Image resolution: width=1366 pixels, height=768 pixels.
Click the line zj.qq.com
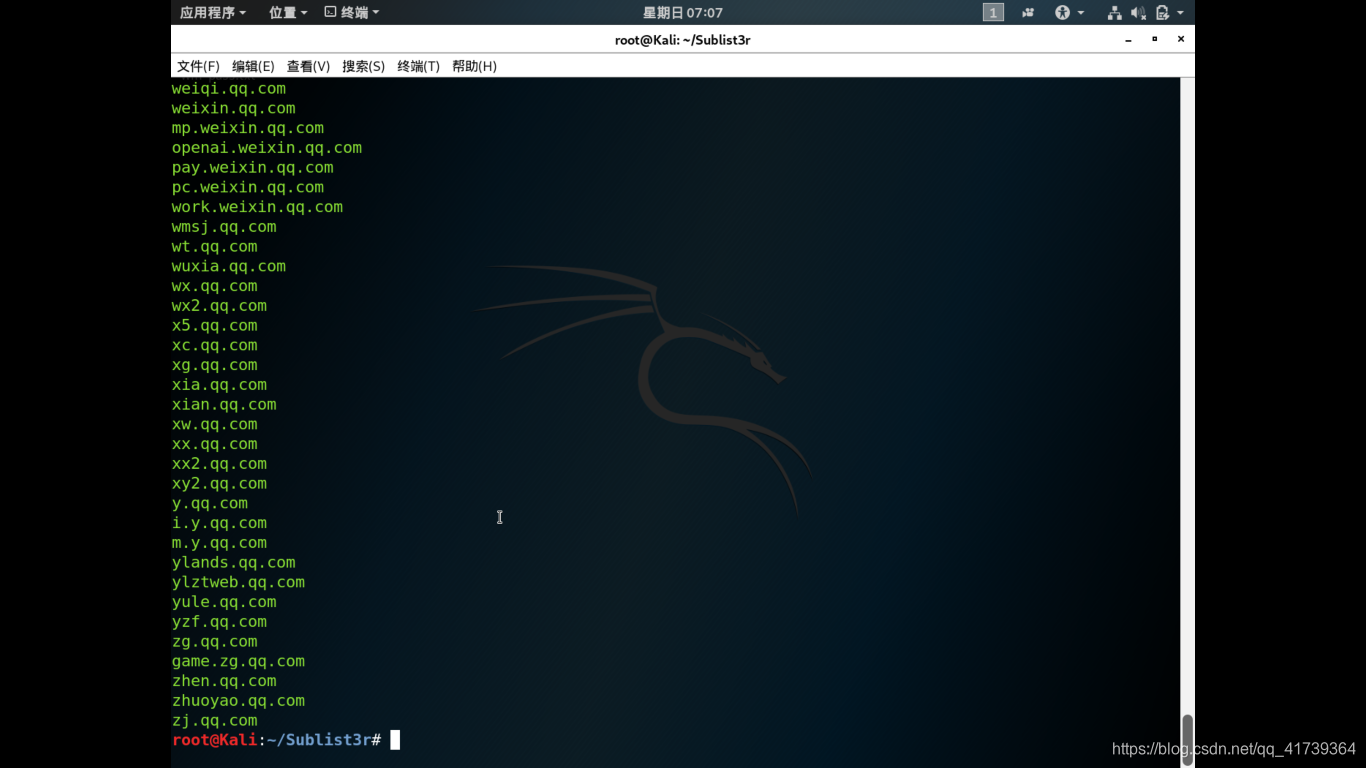(x=215, y=720)
